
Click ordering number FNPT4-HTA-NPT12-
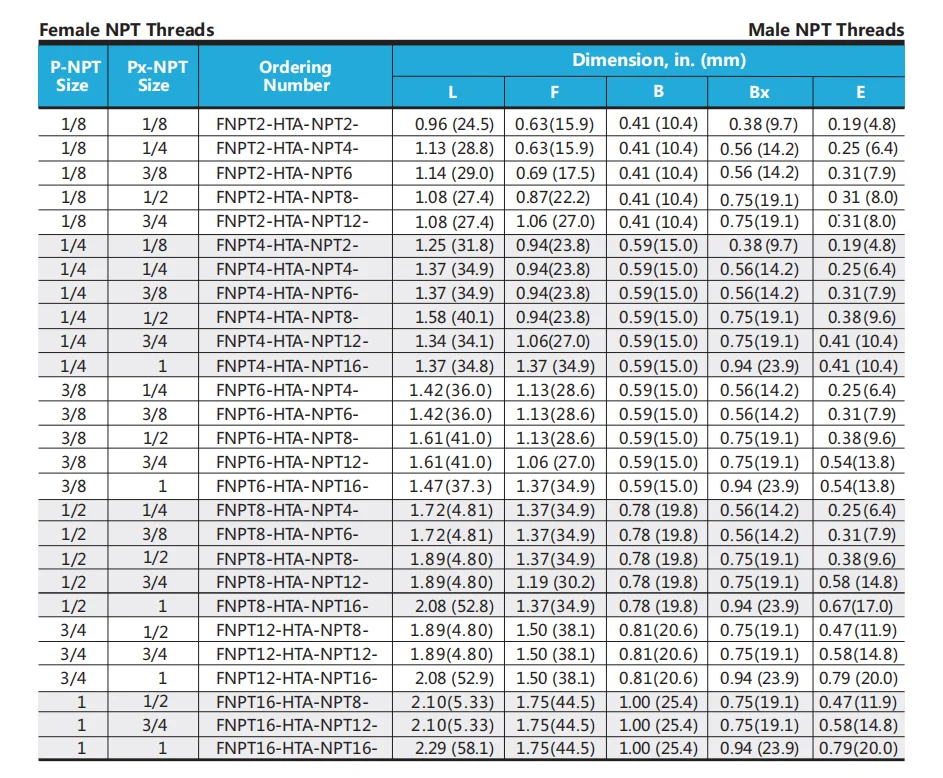[x=292, y=342]
